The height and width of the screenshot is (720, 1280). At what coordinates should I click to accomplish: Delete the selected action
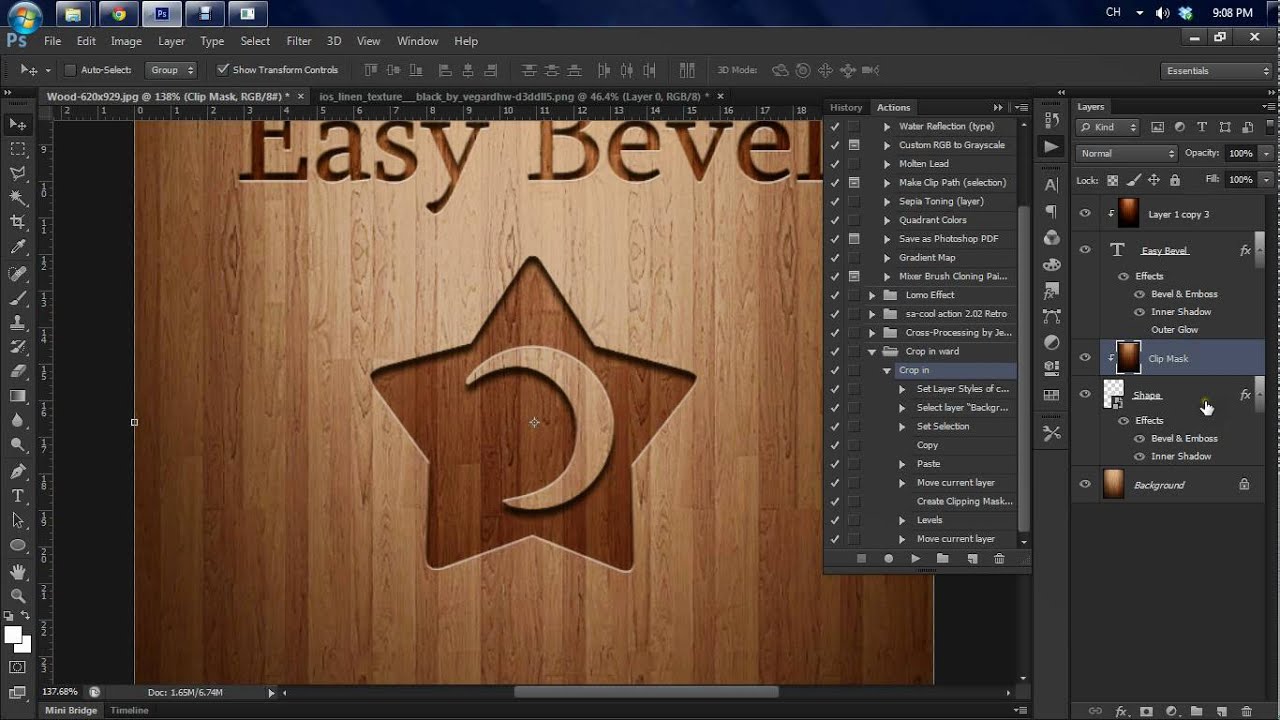point(999,559)
